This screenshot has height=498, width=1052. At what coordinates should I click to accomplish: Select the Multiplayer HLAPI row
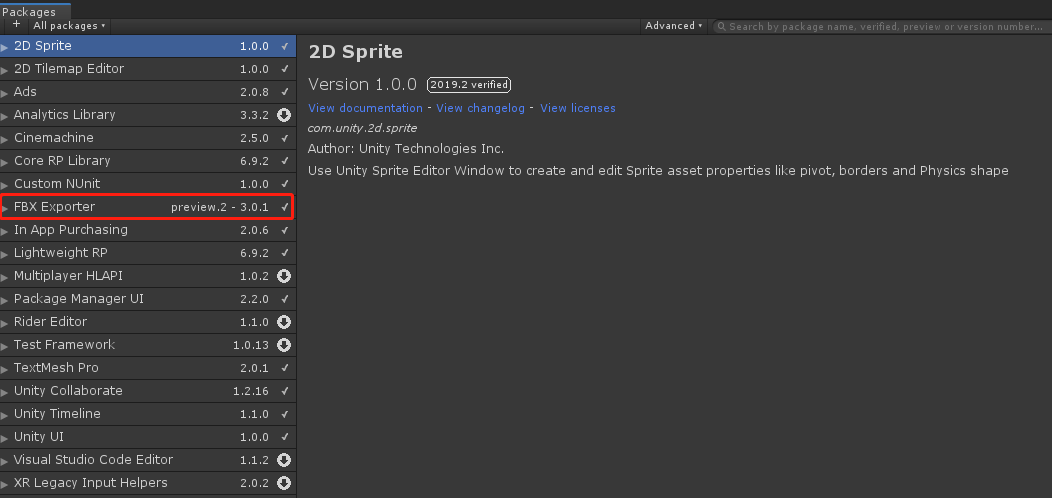[x=148, y=276]
